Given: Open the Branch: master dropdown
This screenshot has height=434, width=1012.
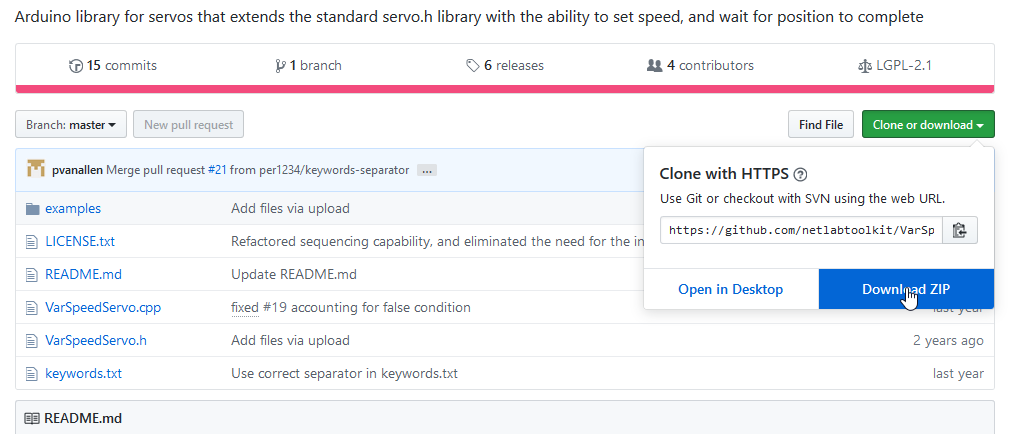Looking at the screenshot, I should (71, 125).
